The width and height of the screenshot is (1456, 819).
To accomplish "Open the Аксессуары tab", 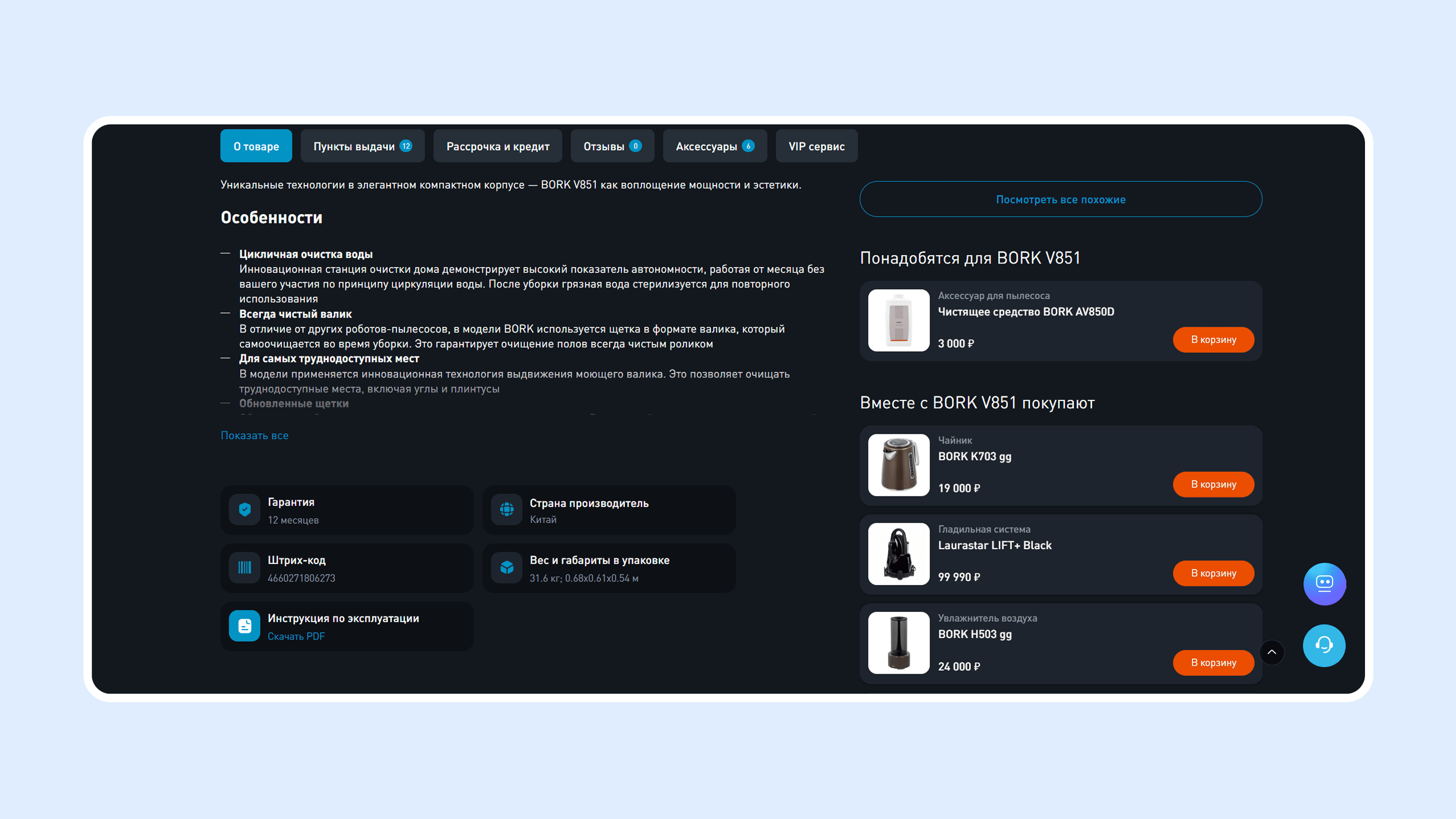I will [714, 147].
